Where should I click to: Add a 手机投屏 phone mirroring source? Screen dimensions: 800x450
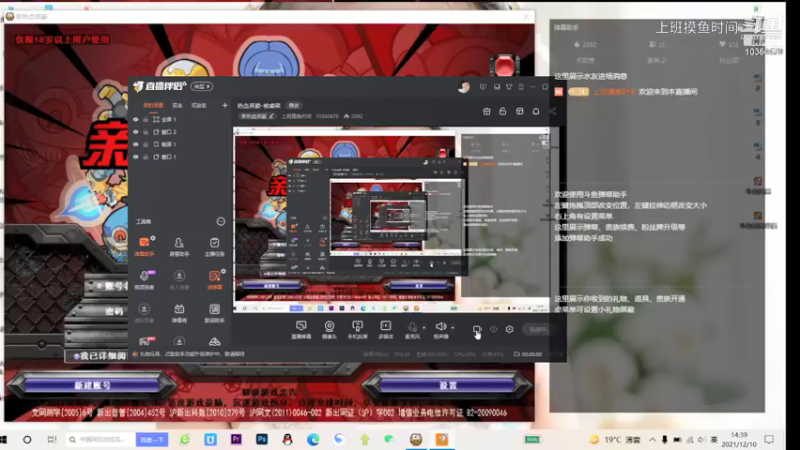pos(358,329)
